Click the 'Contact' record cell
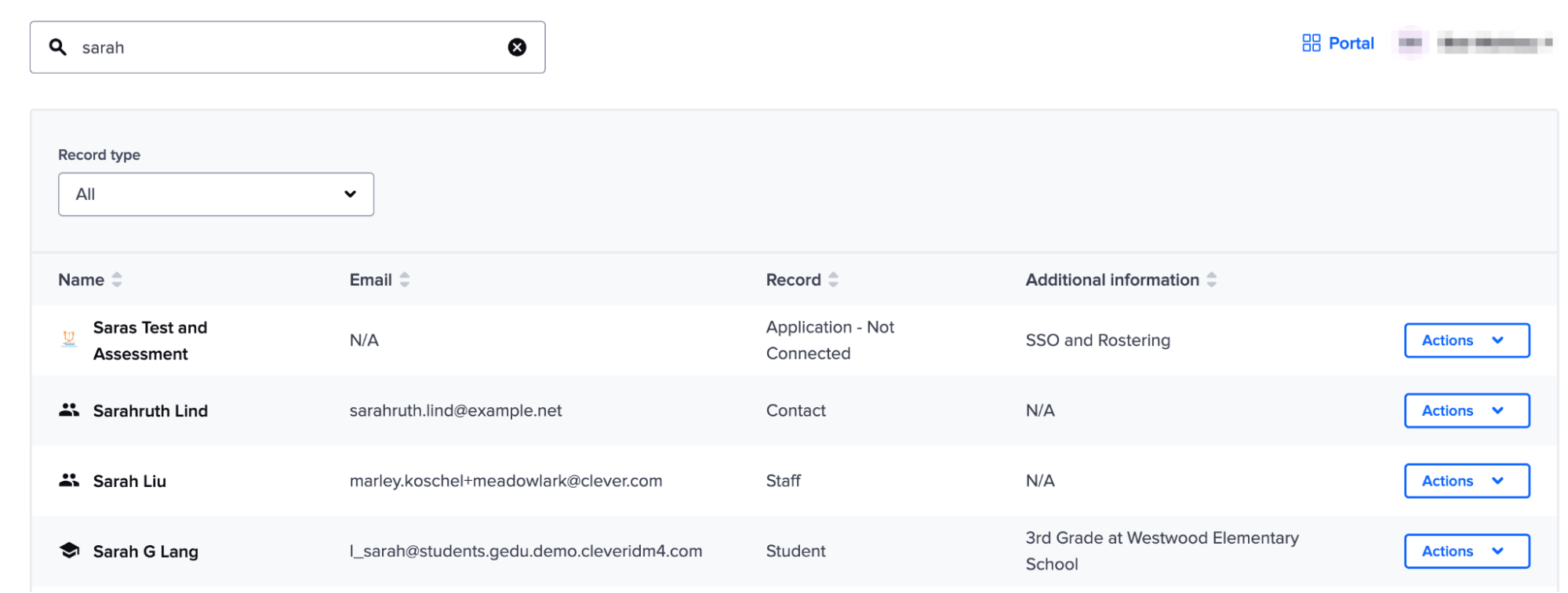Image resolution: width=1568 pixels, height=593 pixels. (x=795, y=410)
